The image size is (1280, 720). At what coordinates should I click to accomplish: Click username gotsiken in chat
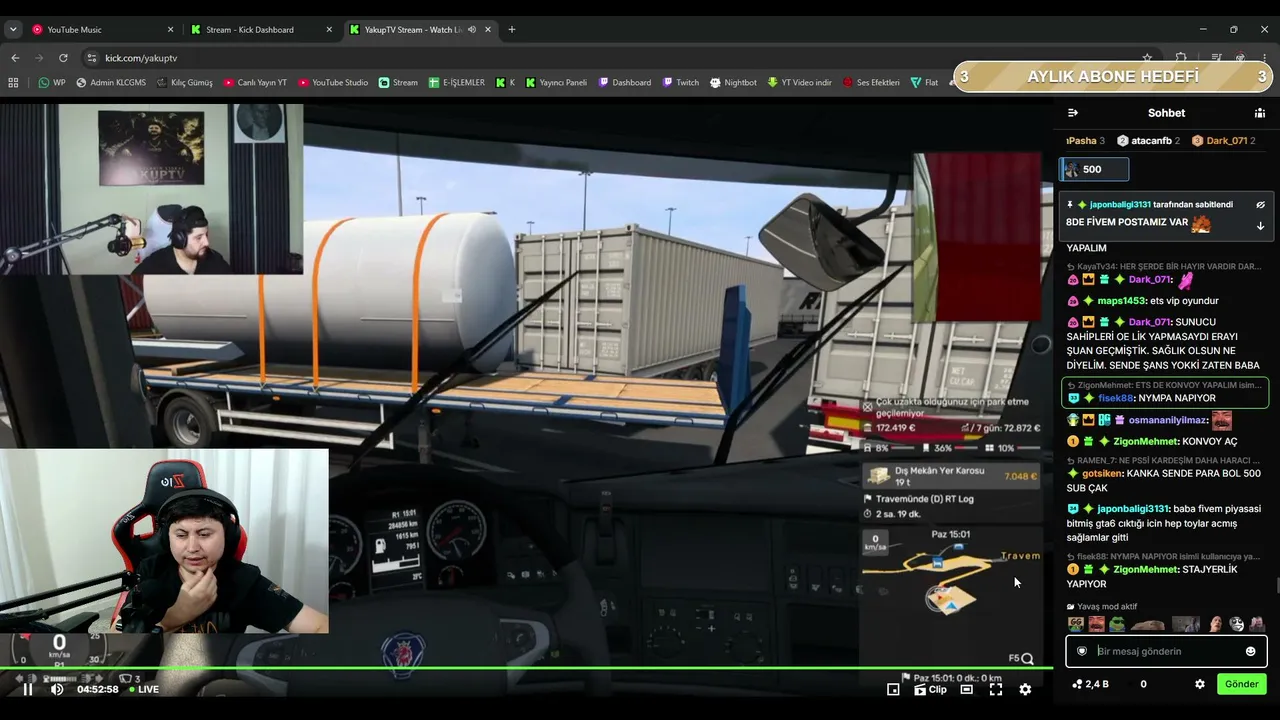[1102, 473]
